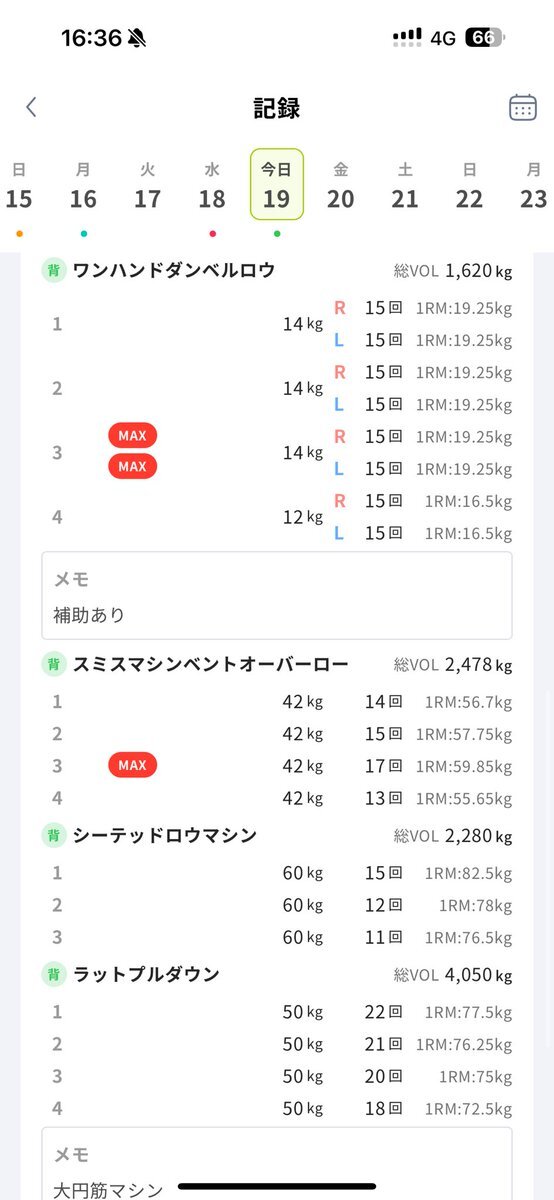
Task: Tap green 背 badge beside ラットプルダウン
Action: [x=54, y=974]
